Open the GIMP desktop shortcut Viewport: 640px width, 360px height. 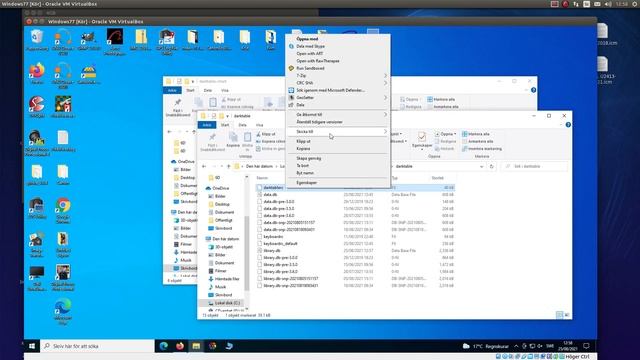tap(89, 40)
